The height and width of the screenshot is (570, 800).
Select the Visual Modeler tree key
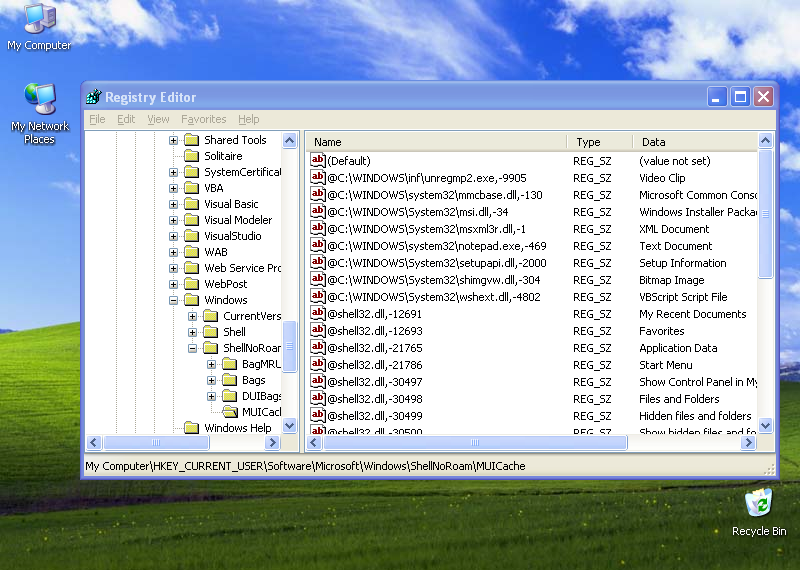pos(238,220)
